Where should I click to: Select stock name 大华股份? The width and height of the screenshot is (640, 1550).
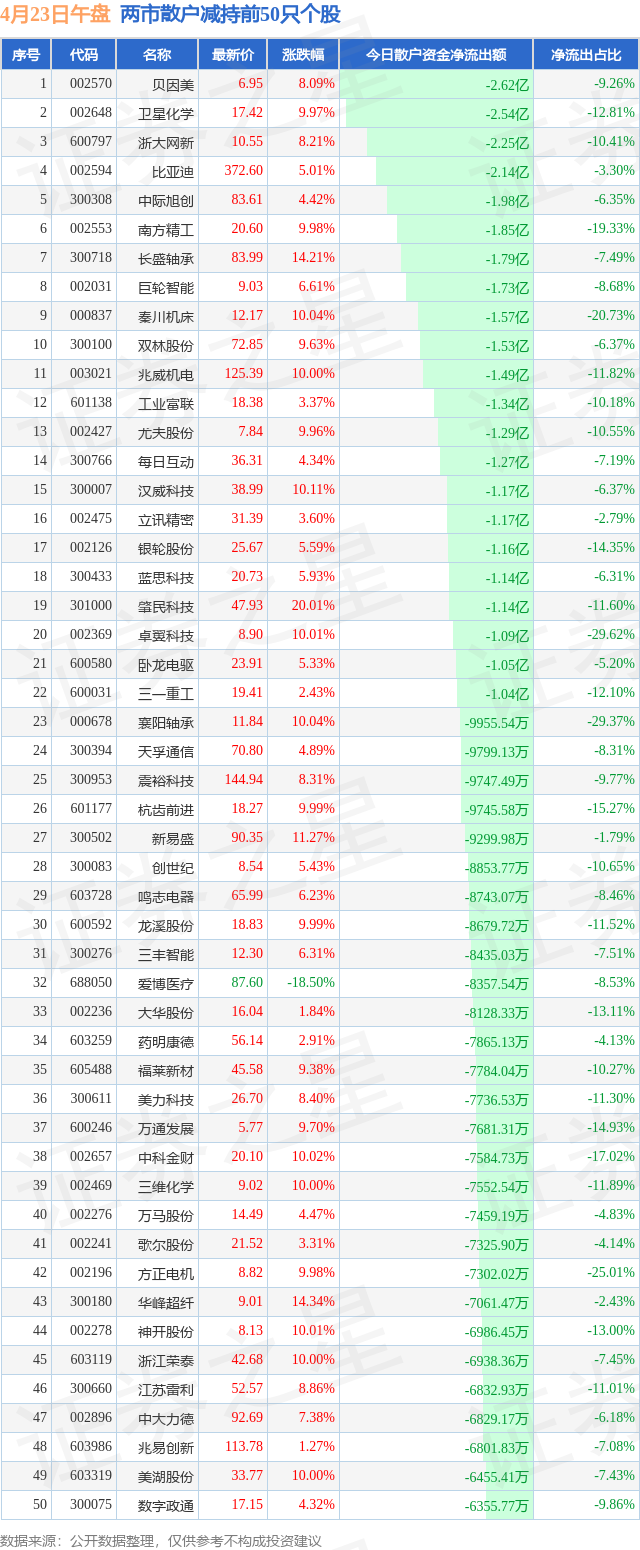click(166, 1013)
